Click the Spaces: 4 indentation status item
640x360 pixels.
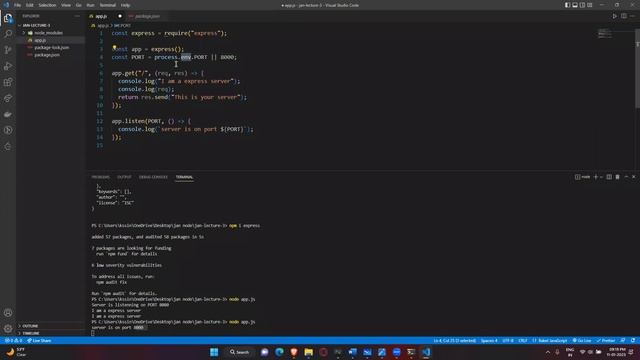tap(489, 340)
